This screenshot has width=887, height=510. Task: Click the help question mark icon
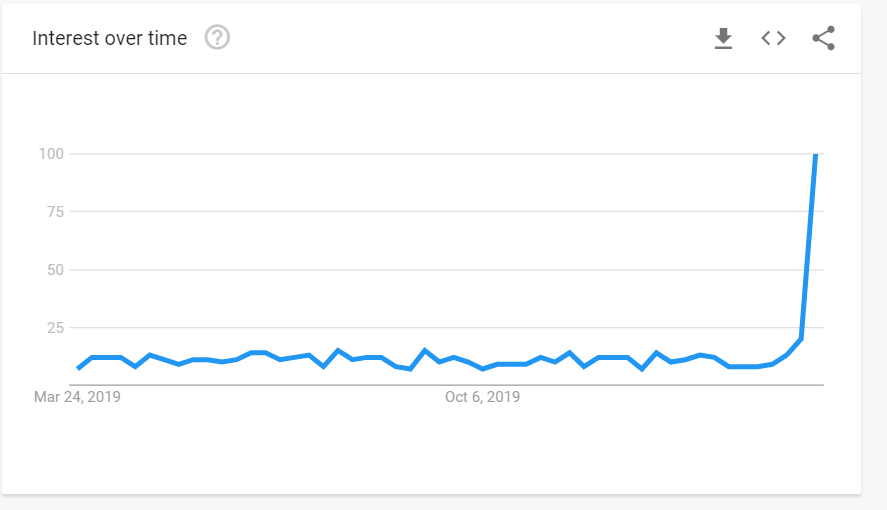(x=217, y=38)
